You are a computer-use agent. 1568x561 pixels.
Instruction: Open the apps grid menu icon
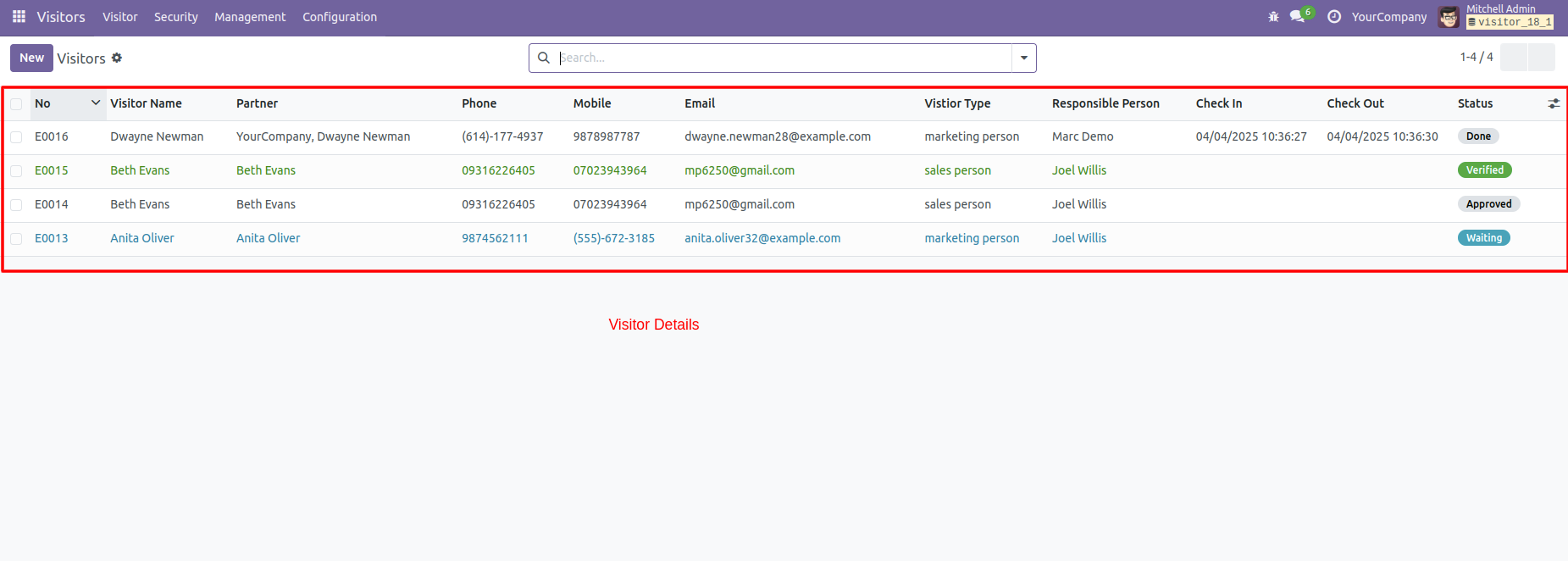[x=19, y=17]
